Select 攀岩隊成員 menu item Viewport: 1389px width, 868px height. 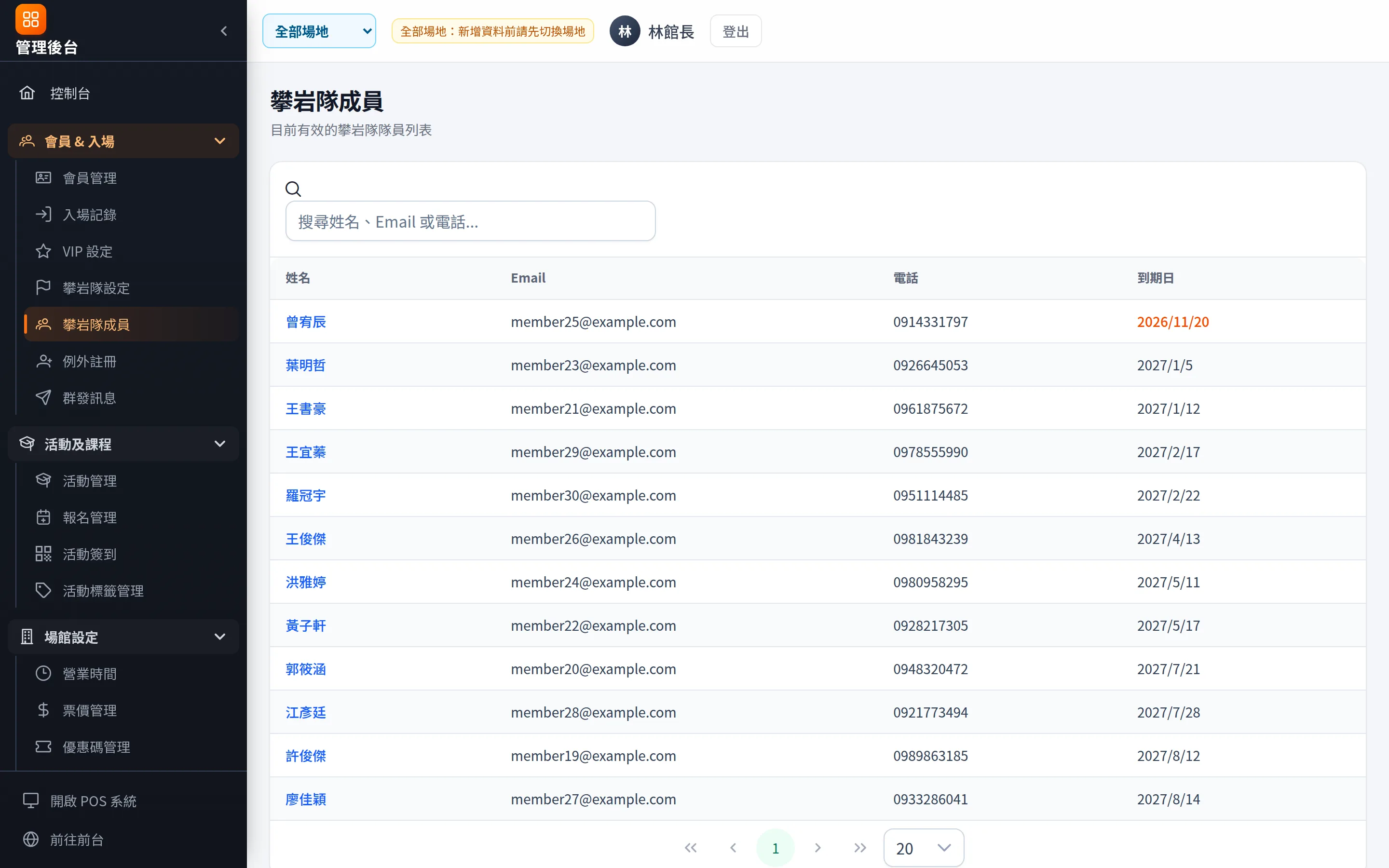(131, 325)
